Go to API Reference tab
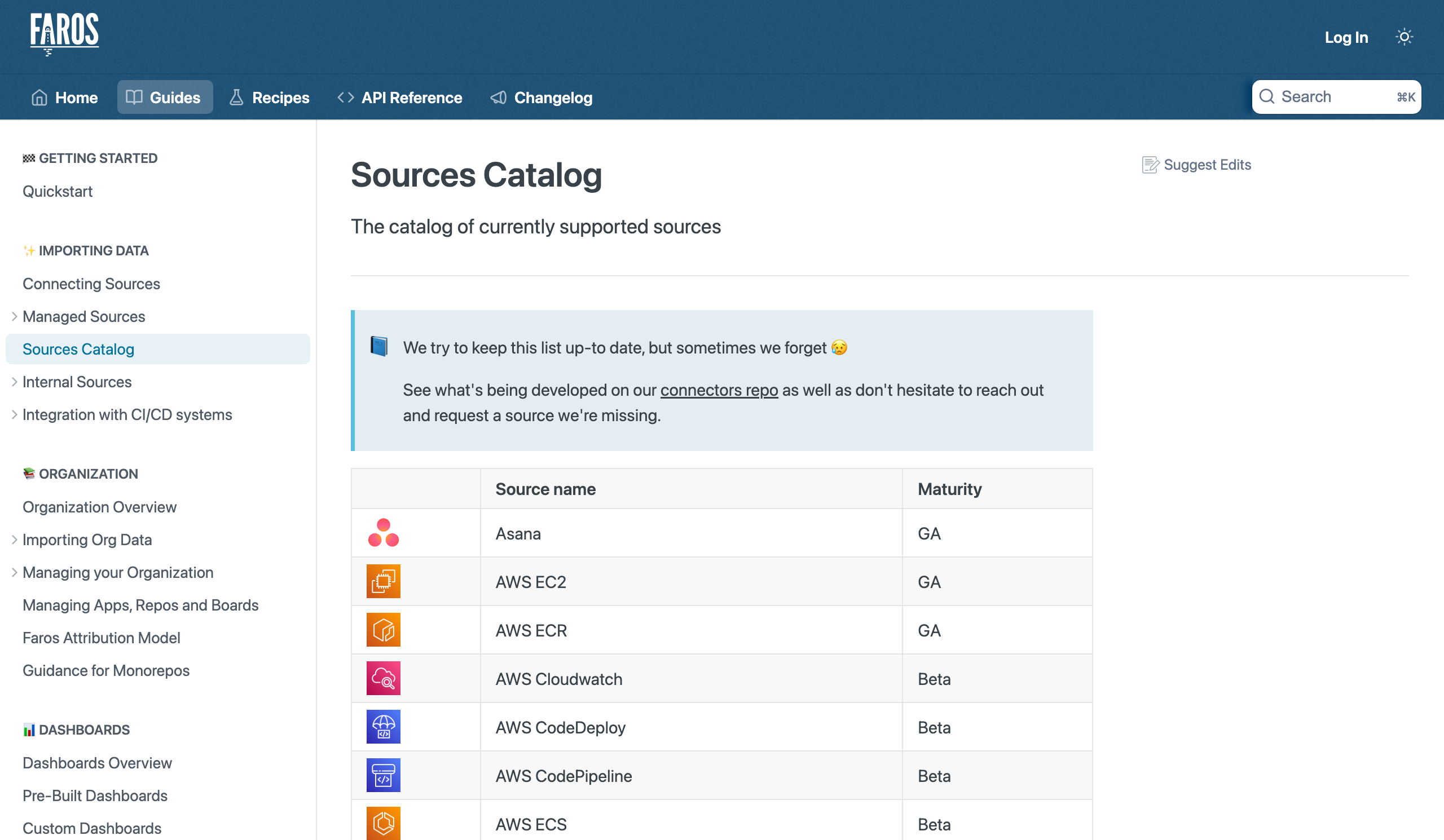The height and width of the screenshot is (840, 1444). pyautogui.click(x=400, y=98)
